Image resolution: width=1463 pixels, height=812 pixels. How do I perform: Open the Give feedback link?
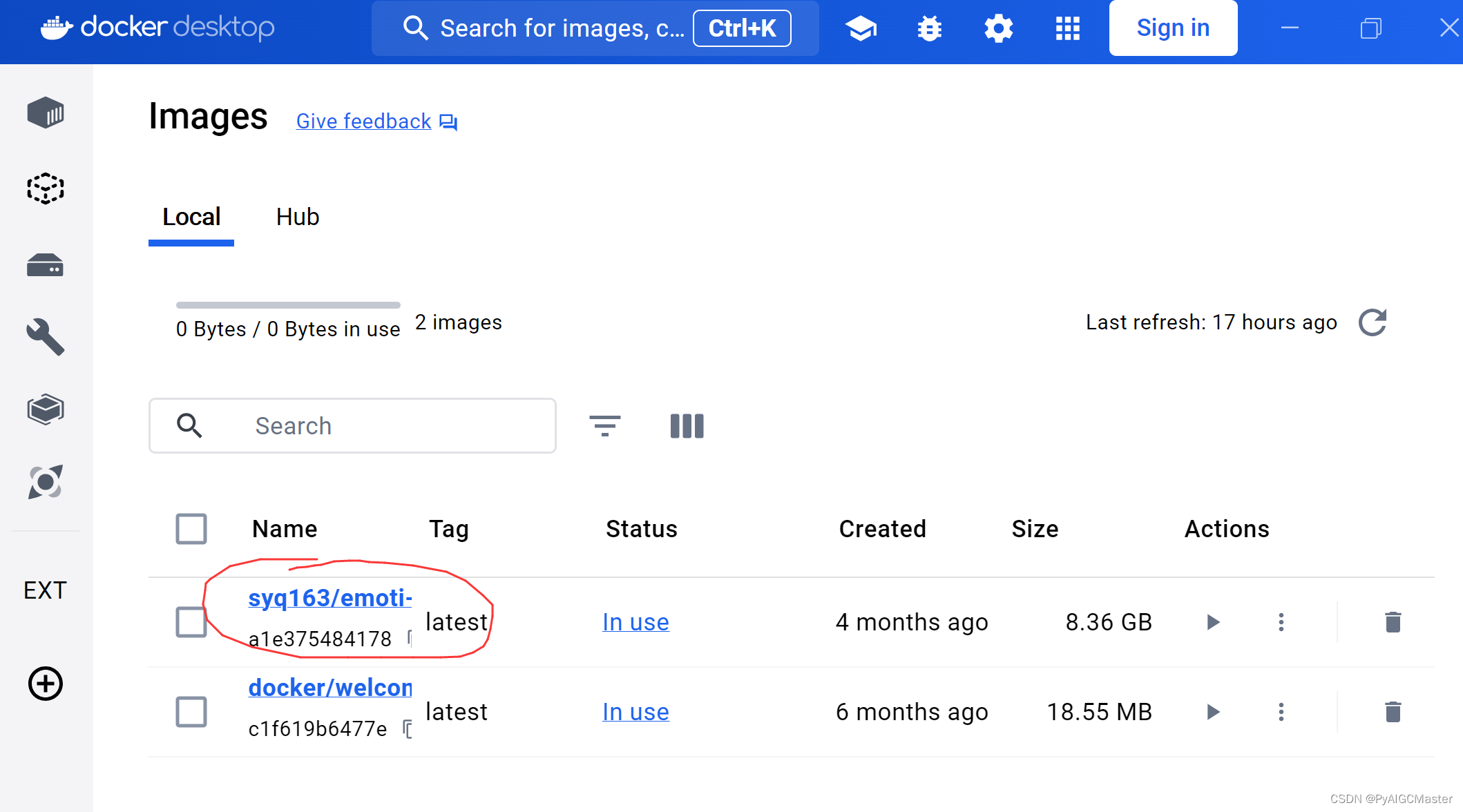376,122
